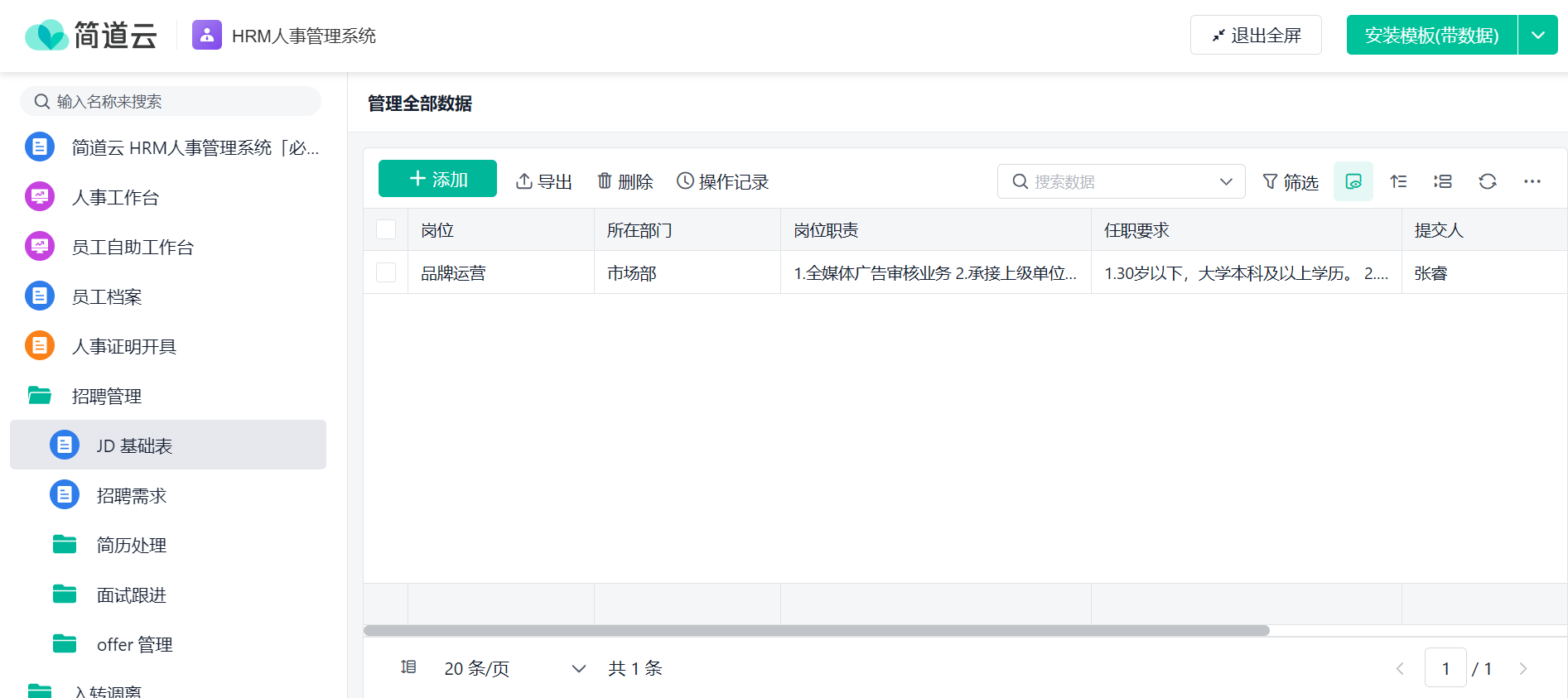Click the 1.全媒体广告审核业务 cell
The width and height of the screenshot is (1568, 698).
point(936,272)
